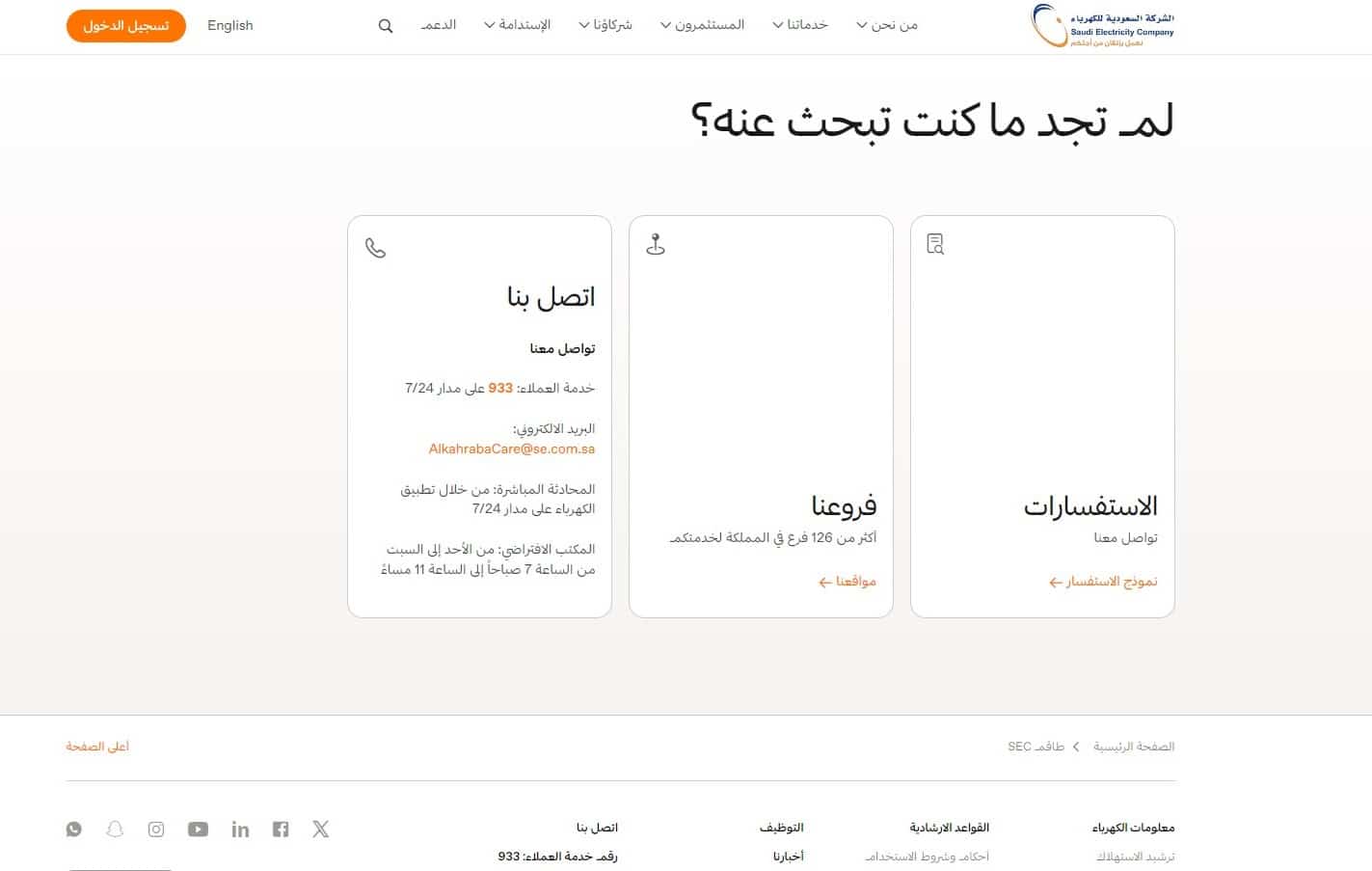Open footer link أحكام وشروط الاستخدام
This screenshot has height=871, width=1372.
pyautogui.click(x=927, y=857)
